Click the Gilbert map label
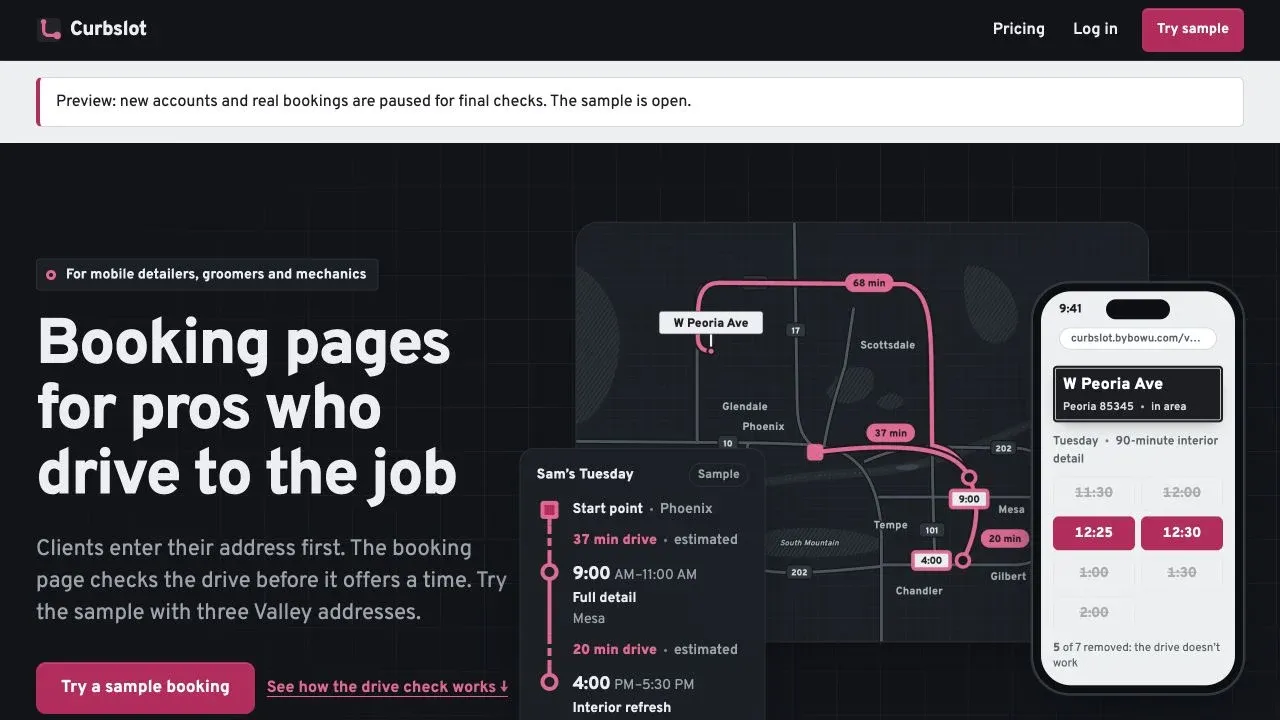Screen dimensions: 1280x720 1008,576
